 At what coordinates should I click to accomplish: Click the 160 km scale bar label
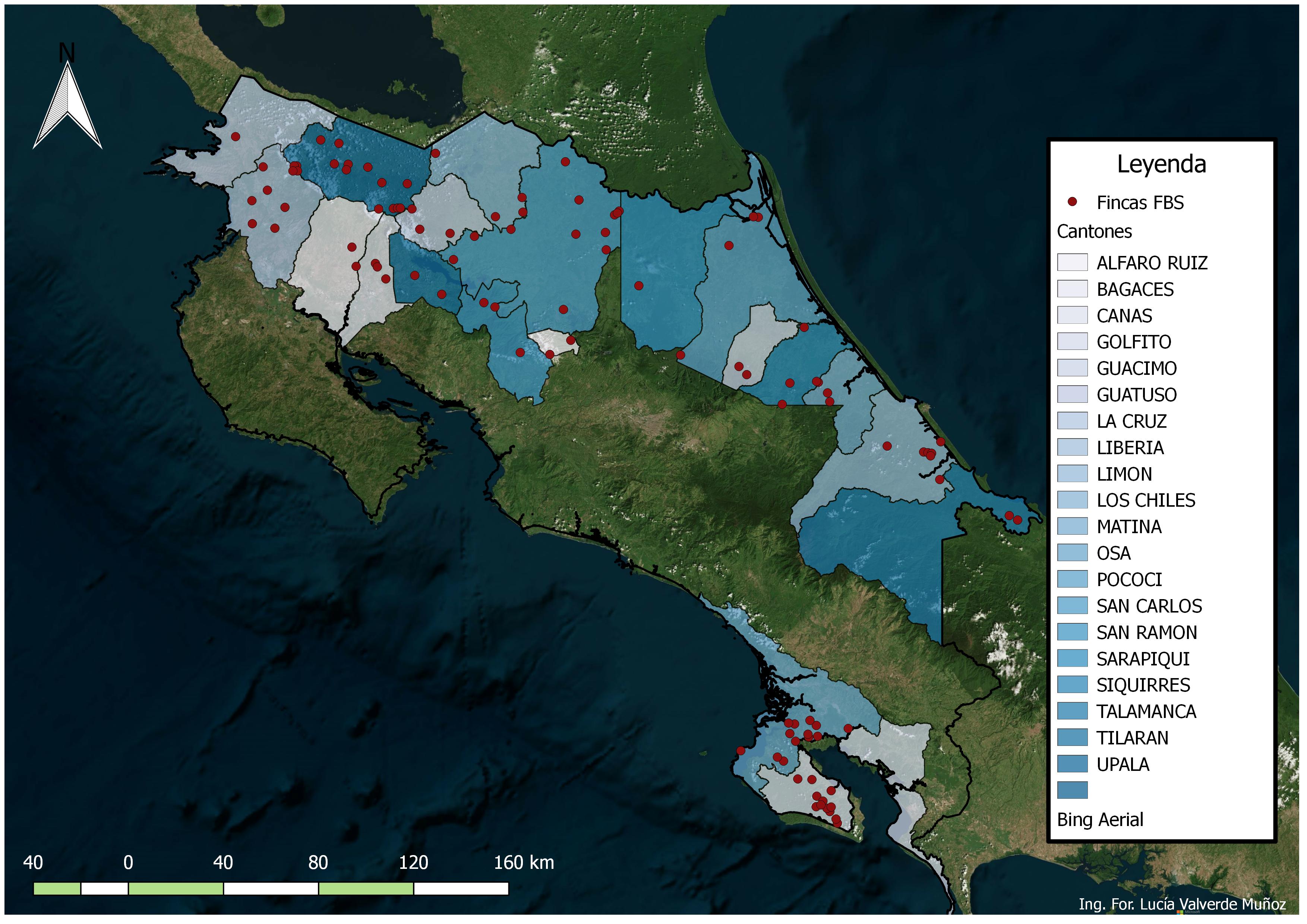pyautogui.click(x=524, y=863)
